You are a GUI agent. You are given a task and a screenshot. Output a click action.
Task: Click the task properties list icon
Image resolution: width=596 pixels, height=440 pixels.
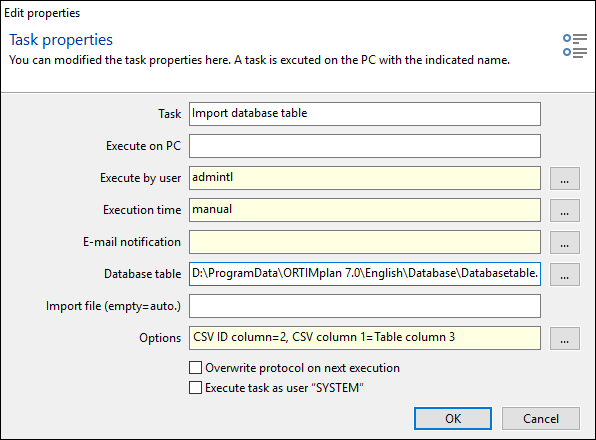pos(575,46)
